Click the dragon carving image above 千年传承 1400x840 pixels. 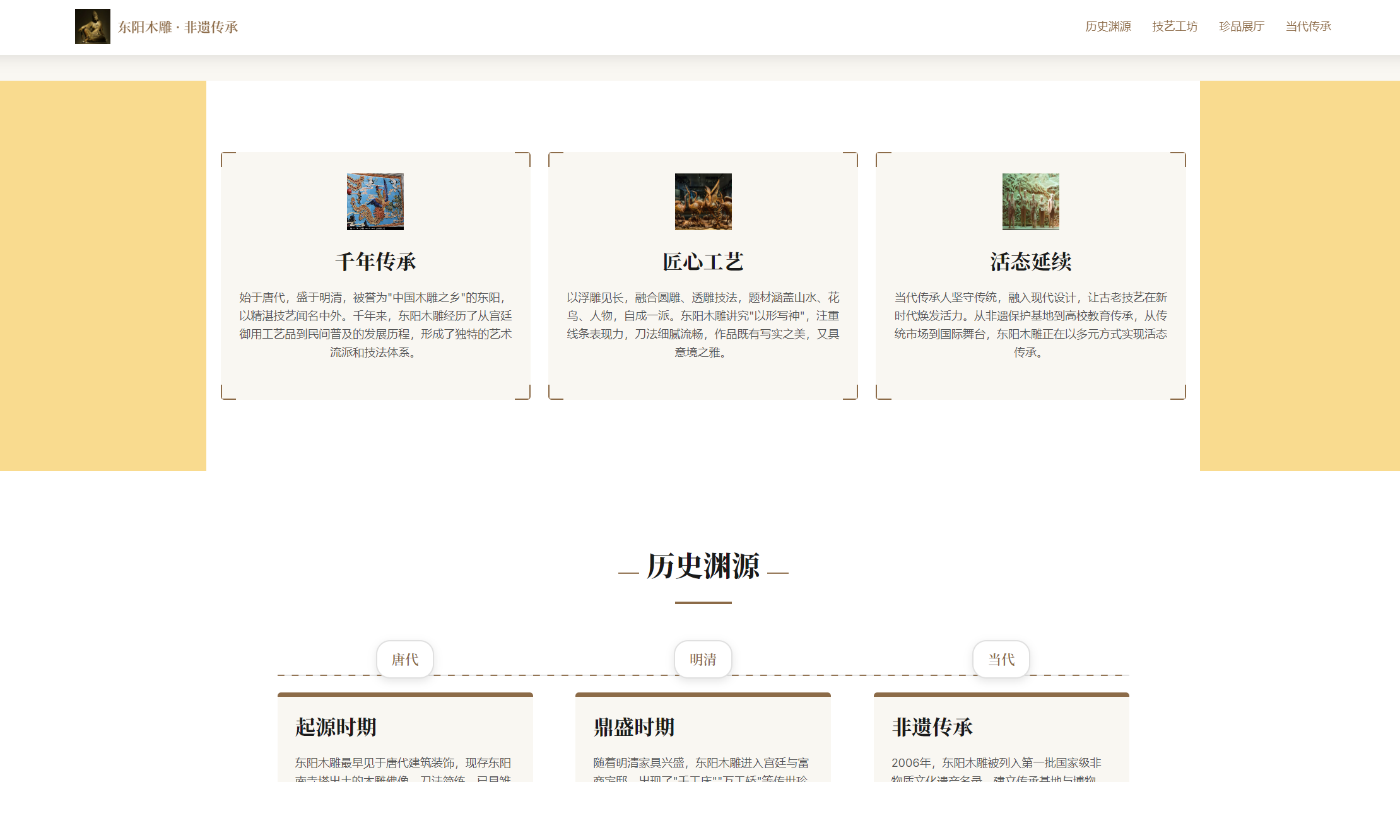pos(375,201)
